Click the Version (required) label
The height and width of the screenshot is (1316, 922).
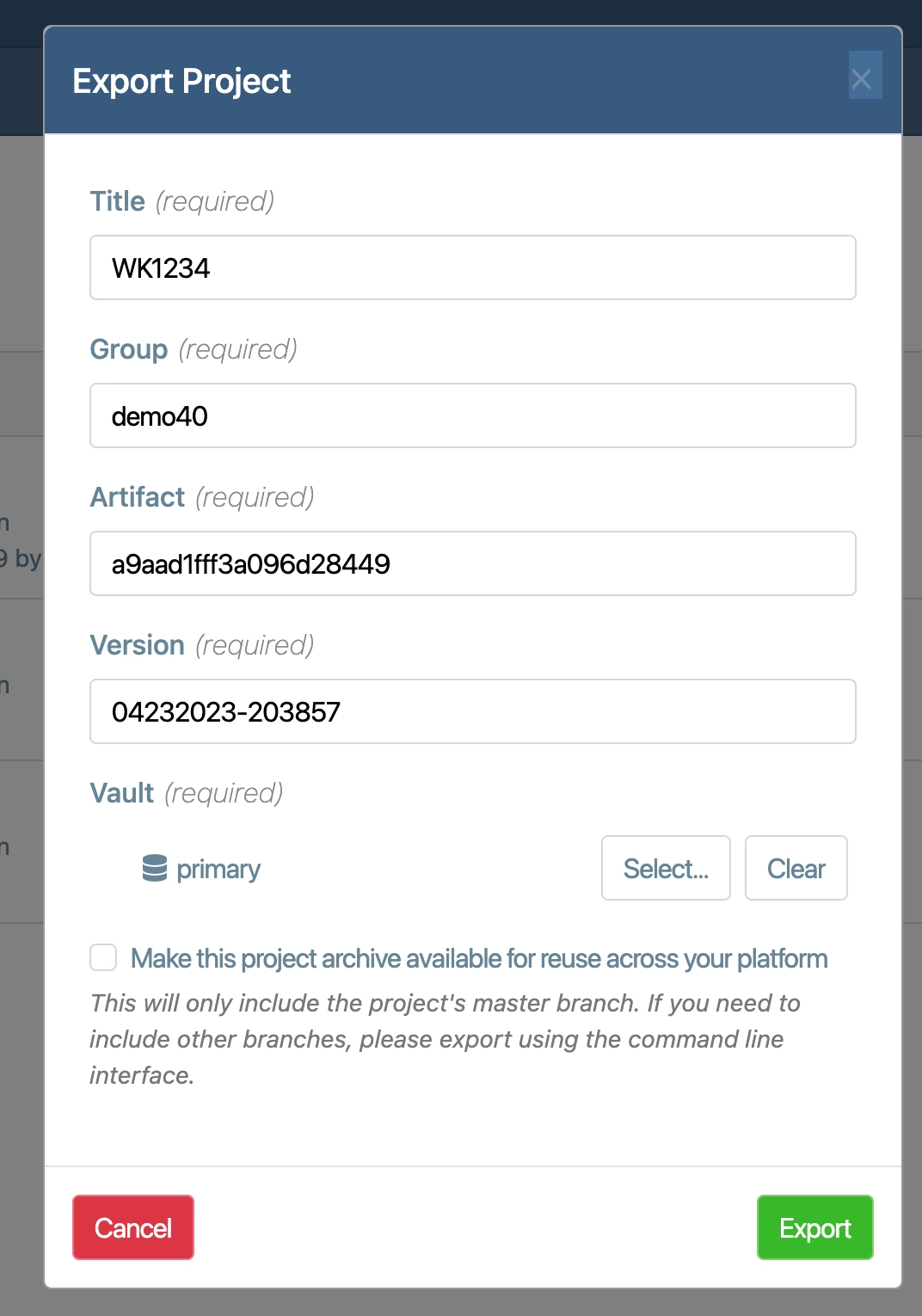tap(202, 645)
